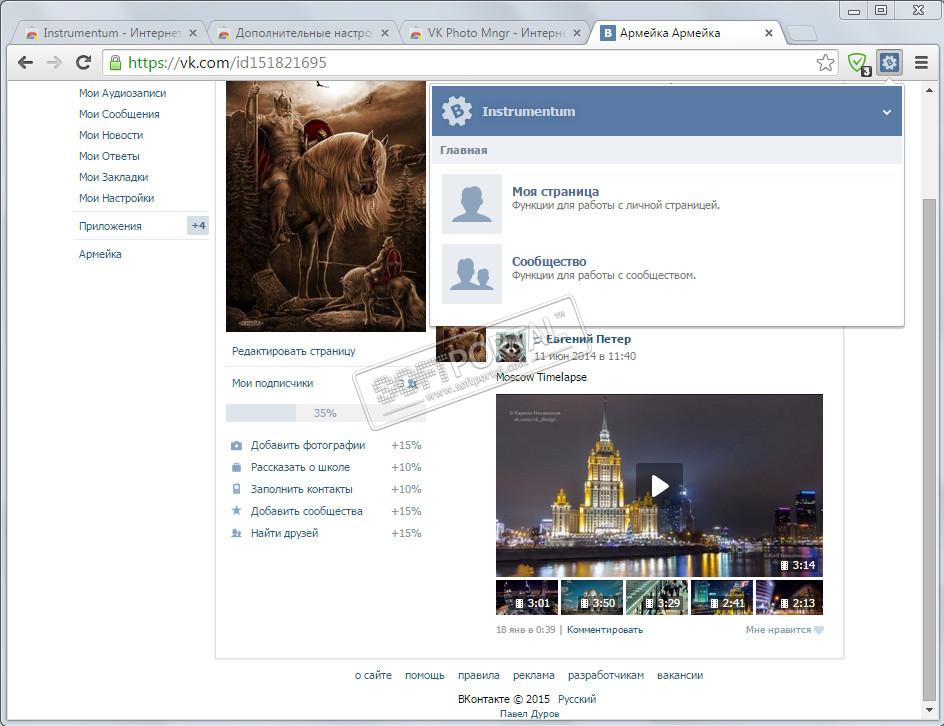
Task: Click the разработчикам footer link
Action: coord(606,675)
